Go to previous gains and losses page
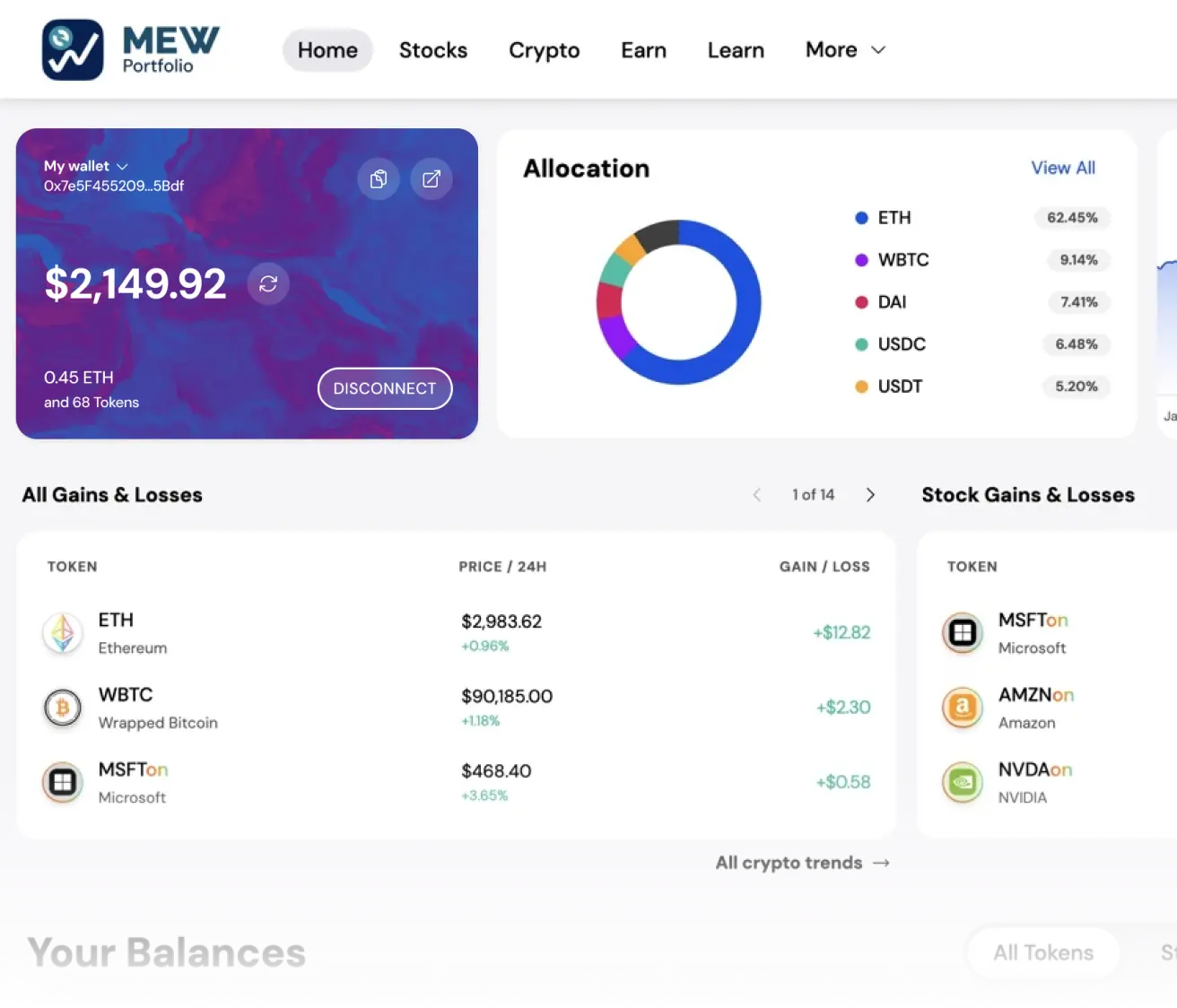 757,495
